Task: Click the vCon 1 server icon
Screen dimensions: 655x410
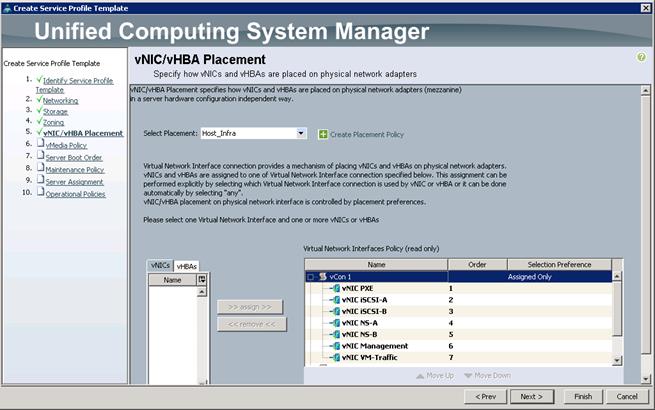Action: point(323,277)
